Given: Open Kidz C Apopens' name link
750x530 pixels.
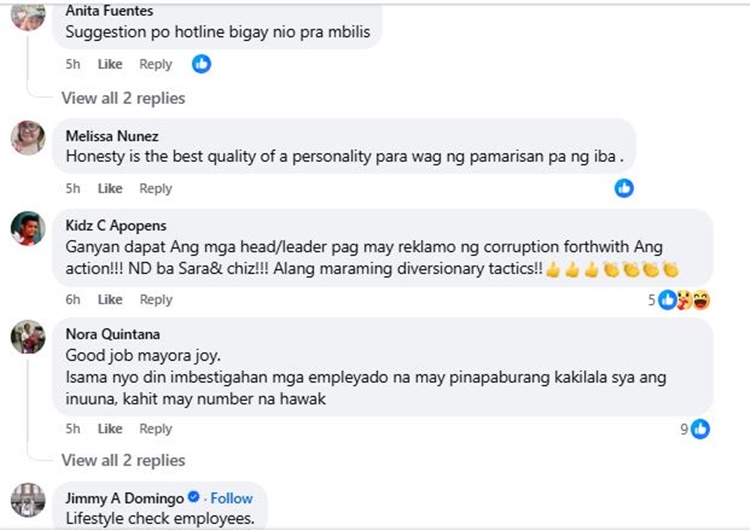Looking at the screenshot, I should [x=116, y=225].
